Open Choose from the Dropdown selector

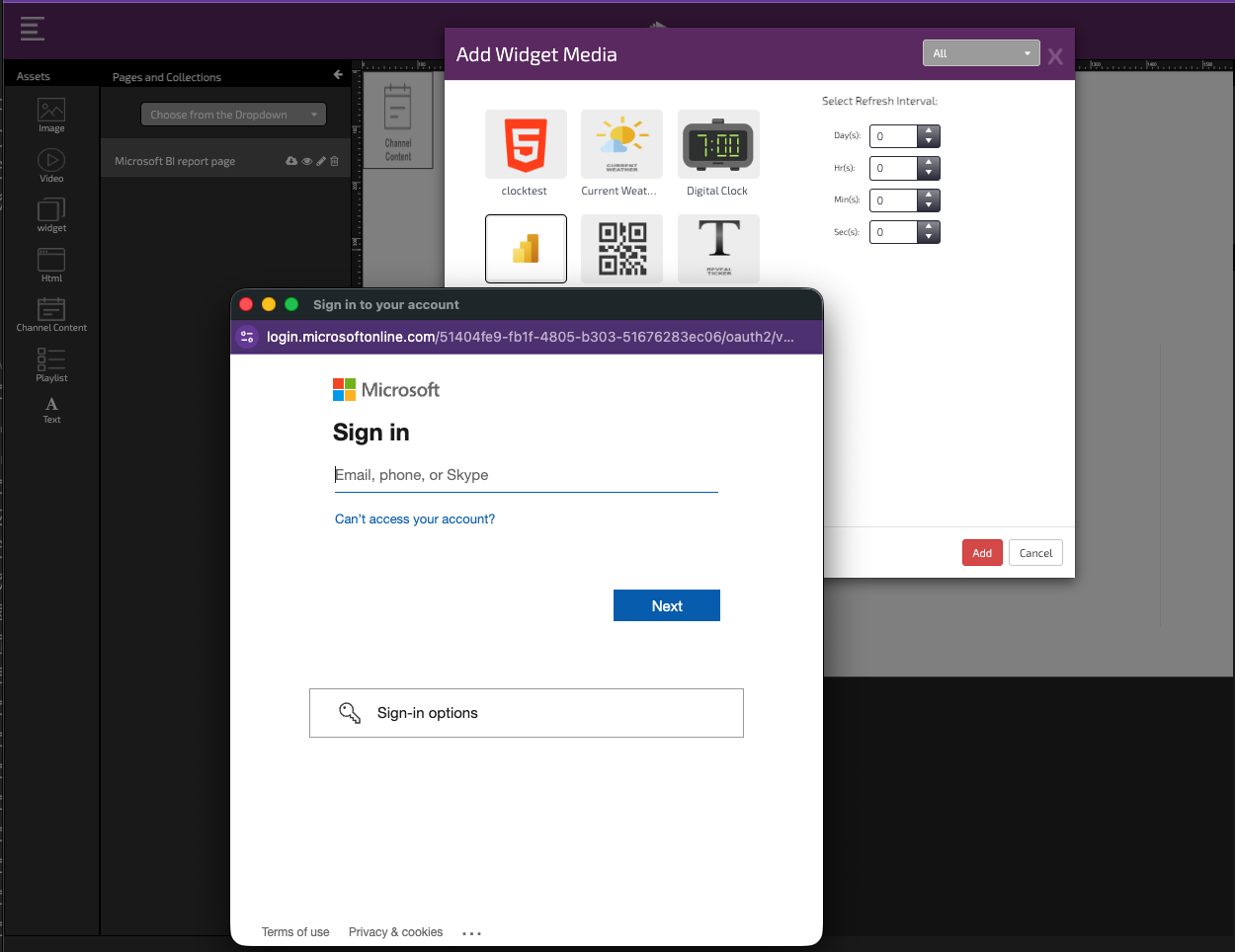tap(233, 115)
